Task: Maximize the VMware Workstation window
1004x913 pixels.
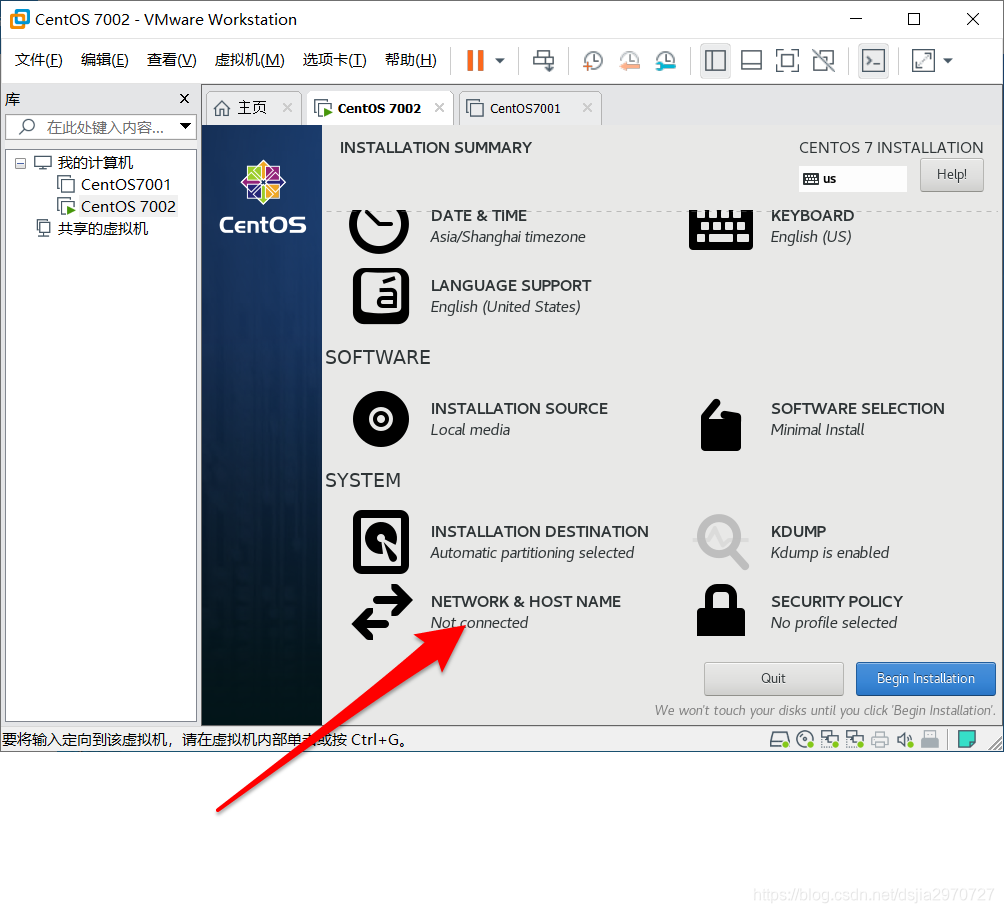Action: tap(914, 19)
